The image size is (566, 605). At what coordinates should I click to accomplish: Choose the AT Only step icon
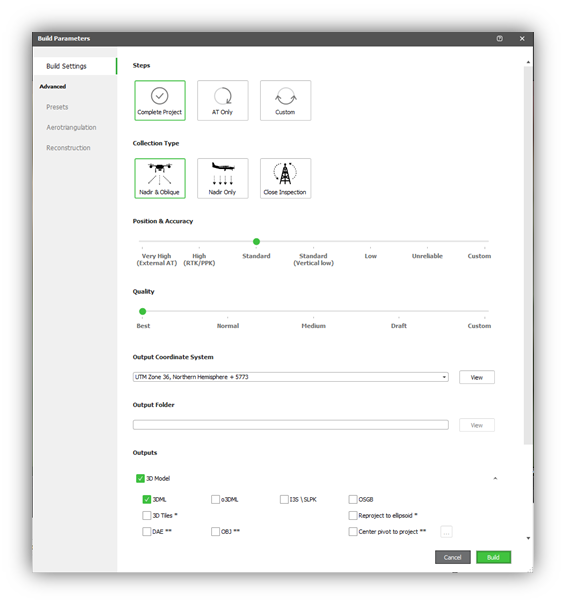[x=223, y=100]
